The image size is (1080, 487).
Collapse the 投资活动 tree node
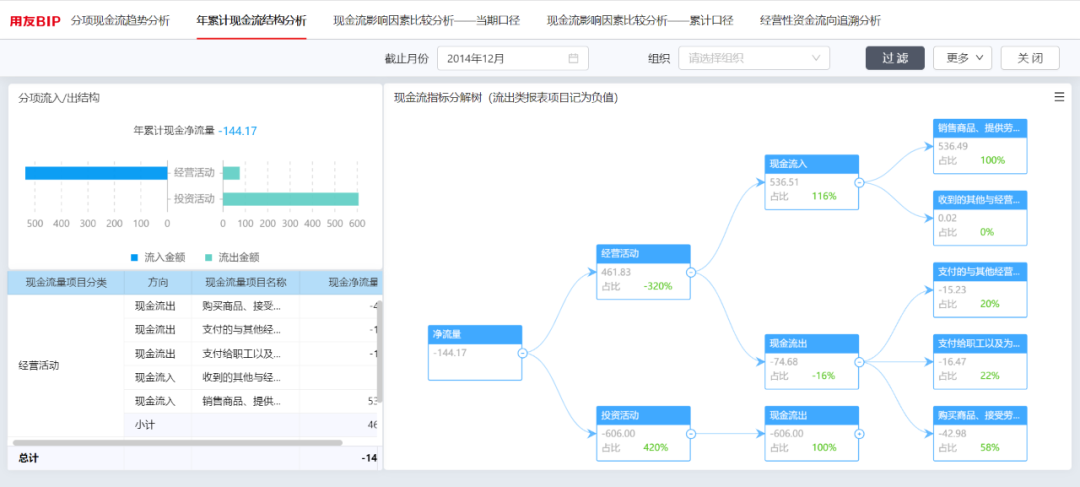click(690, 434)
